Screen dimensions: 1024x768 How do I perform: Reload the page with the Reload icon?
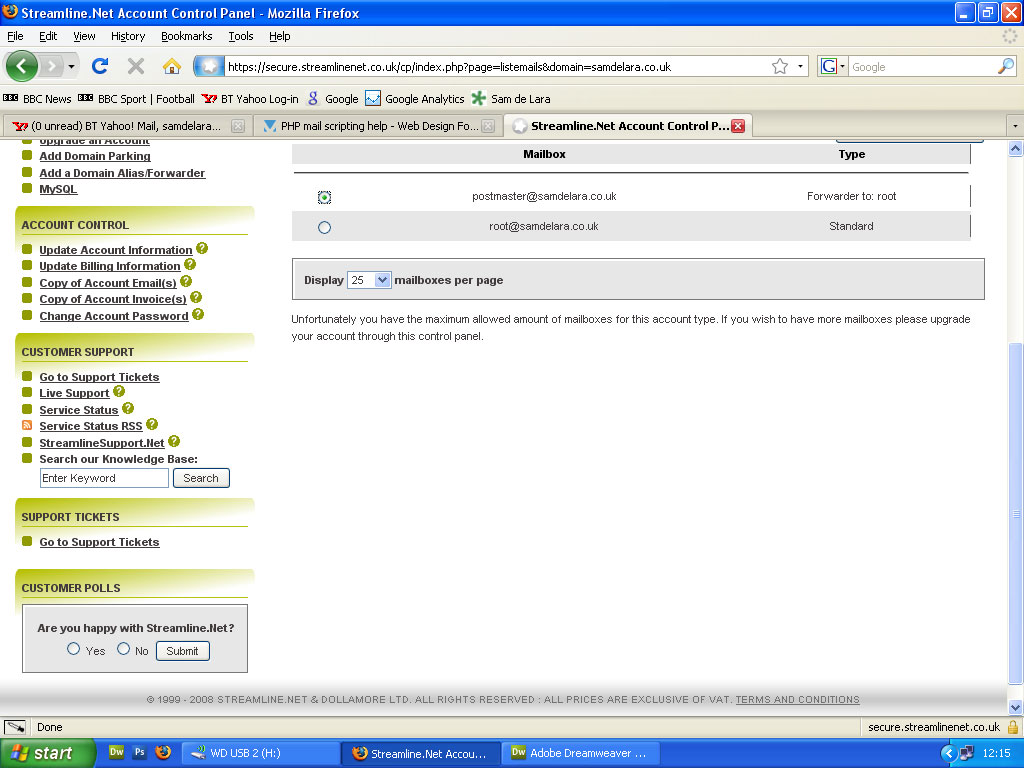pyautogui.click(x=100, y=66)
